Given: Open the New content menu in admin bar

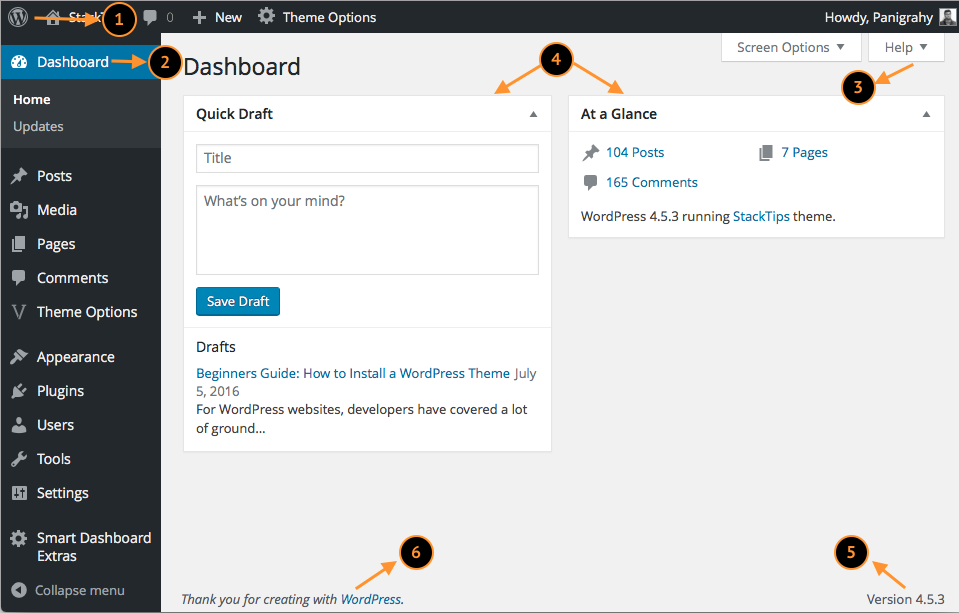Looking at the screenshot, I should [217, 17].
